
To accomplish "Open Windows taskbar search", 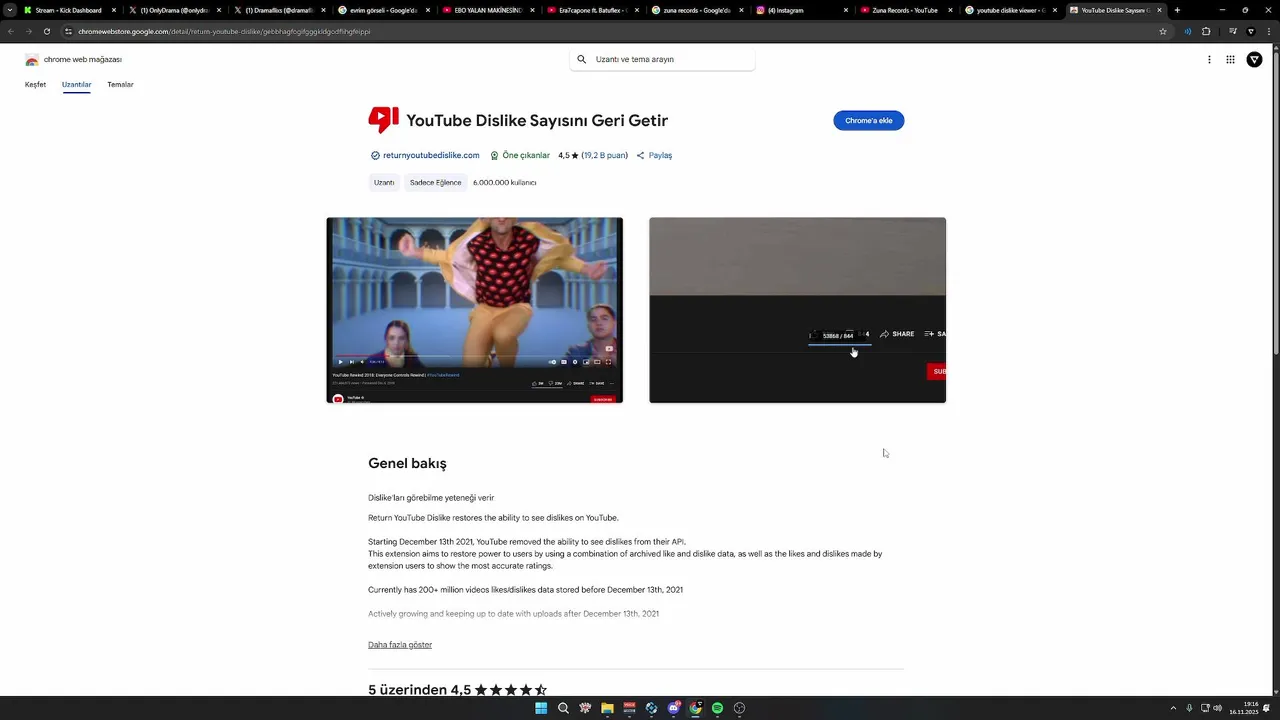I will point(563,708).
